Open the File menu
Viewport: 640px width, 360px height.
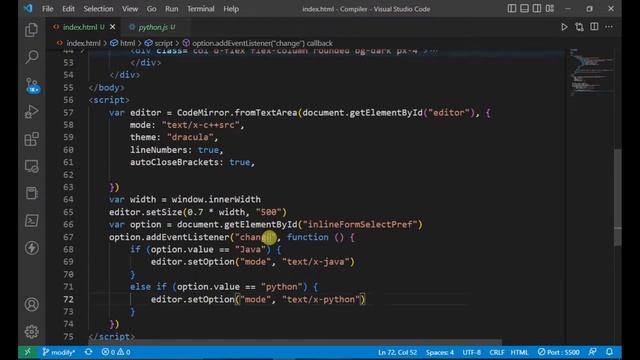click(47, 9)
